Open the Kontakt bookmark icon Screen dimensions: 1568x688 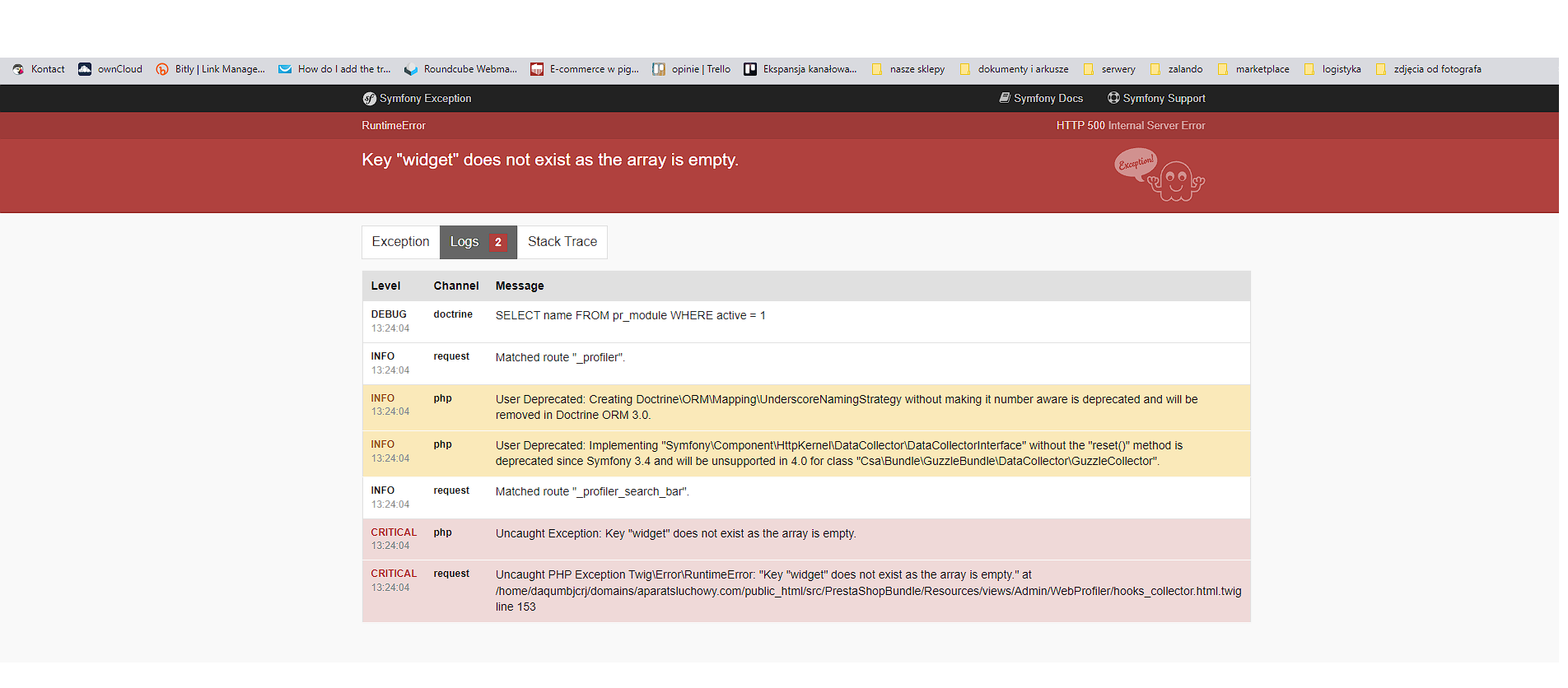[18, 69]
